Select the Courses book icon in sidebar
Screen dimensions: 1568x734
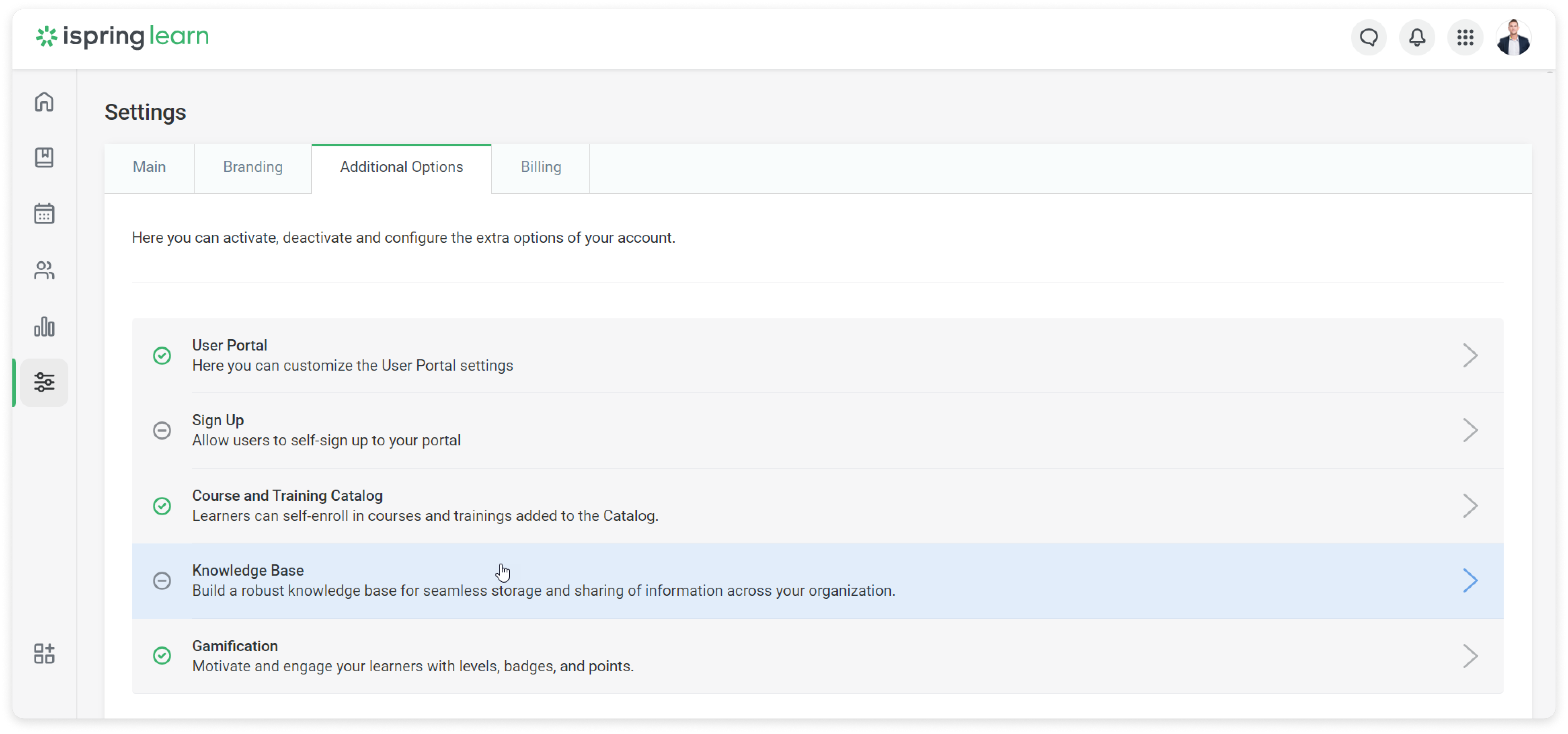45,158
